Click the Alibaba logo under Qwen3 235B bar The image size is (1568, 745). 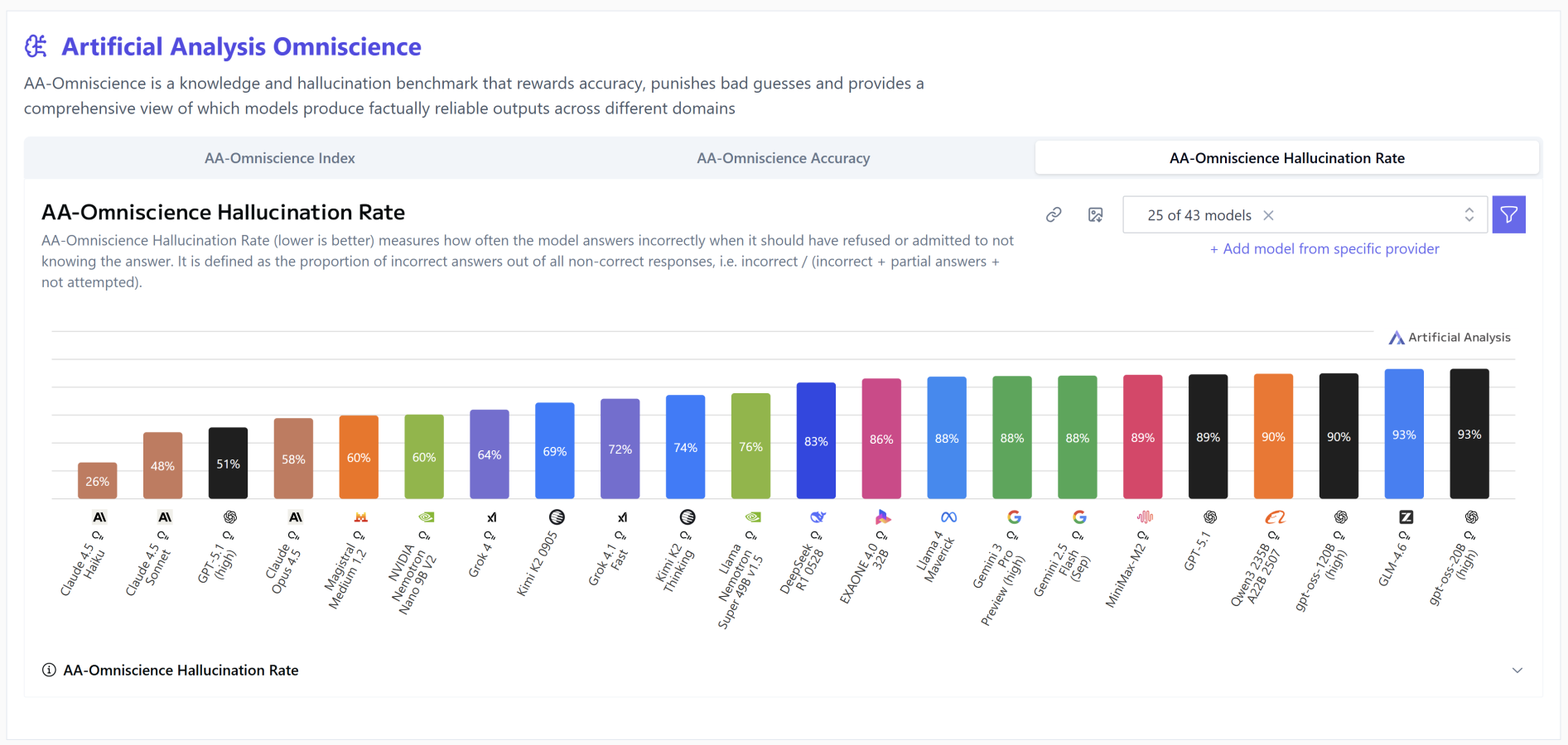coord(1275,517)
